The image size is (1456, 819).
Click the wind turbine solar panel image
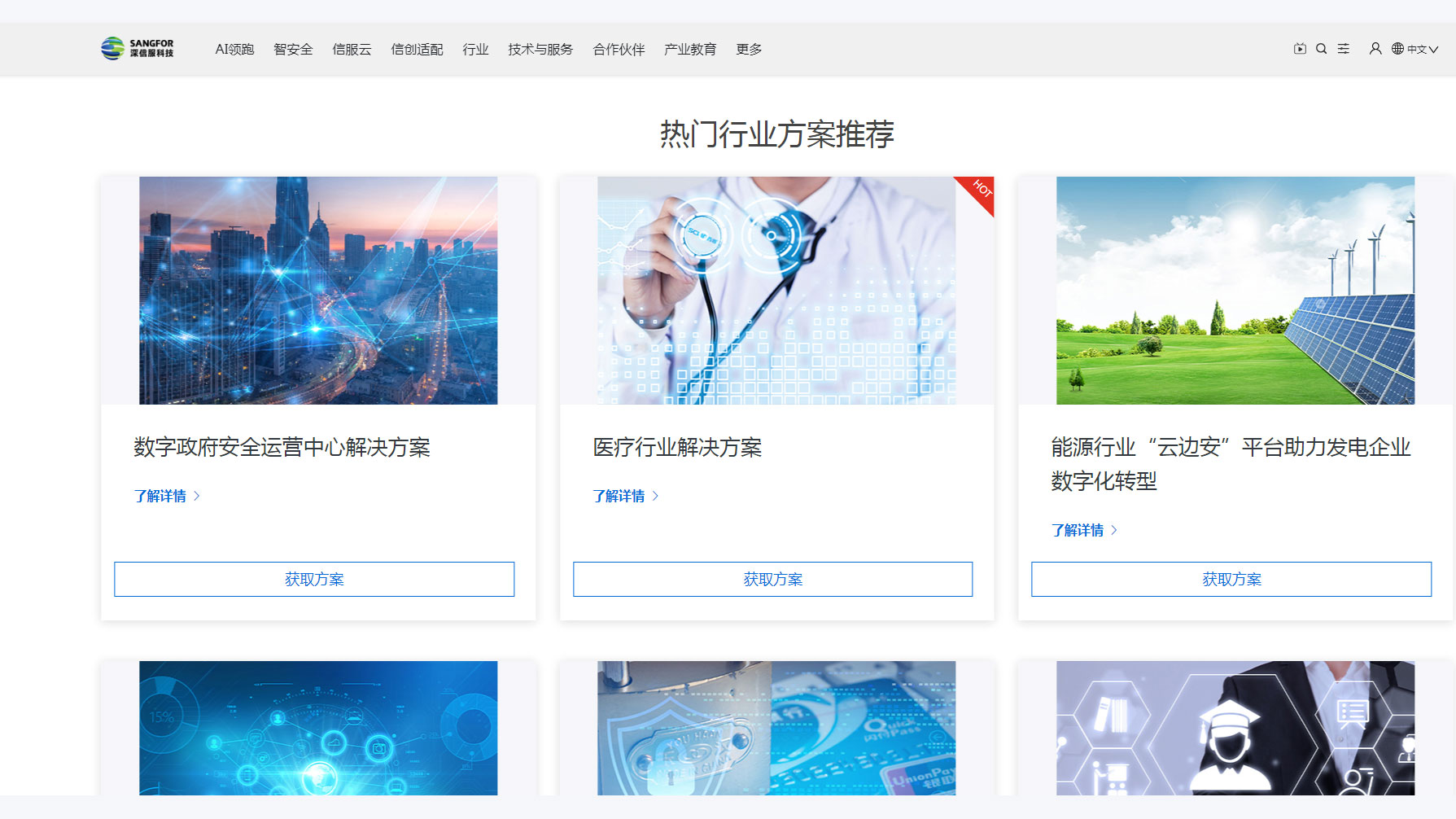[x=1235, y=291]
